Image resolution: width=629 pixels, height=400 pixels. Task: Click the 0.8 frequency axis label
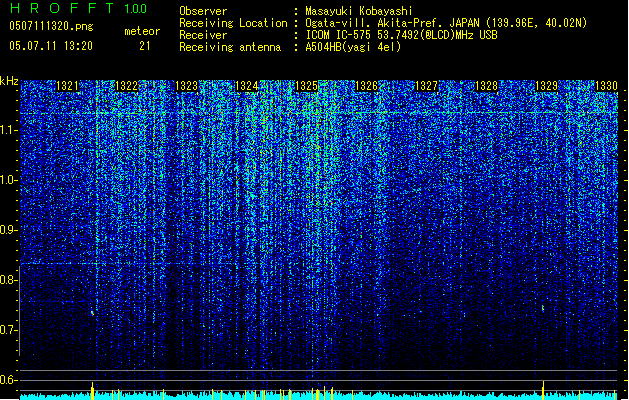coord(8,280)
